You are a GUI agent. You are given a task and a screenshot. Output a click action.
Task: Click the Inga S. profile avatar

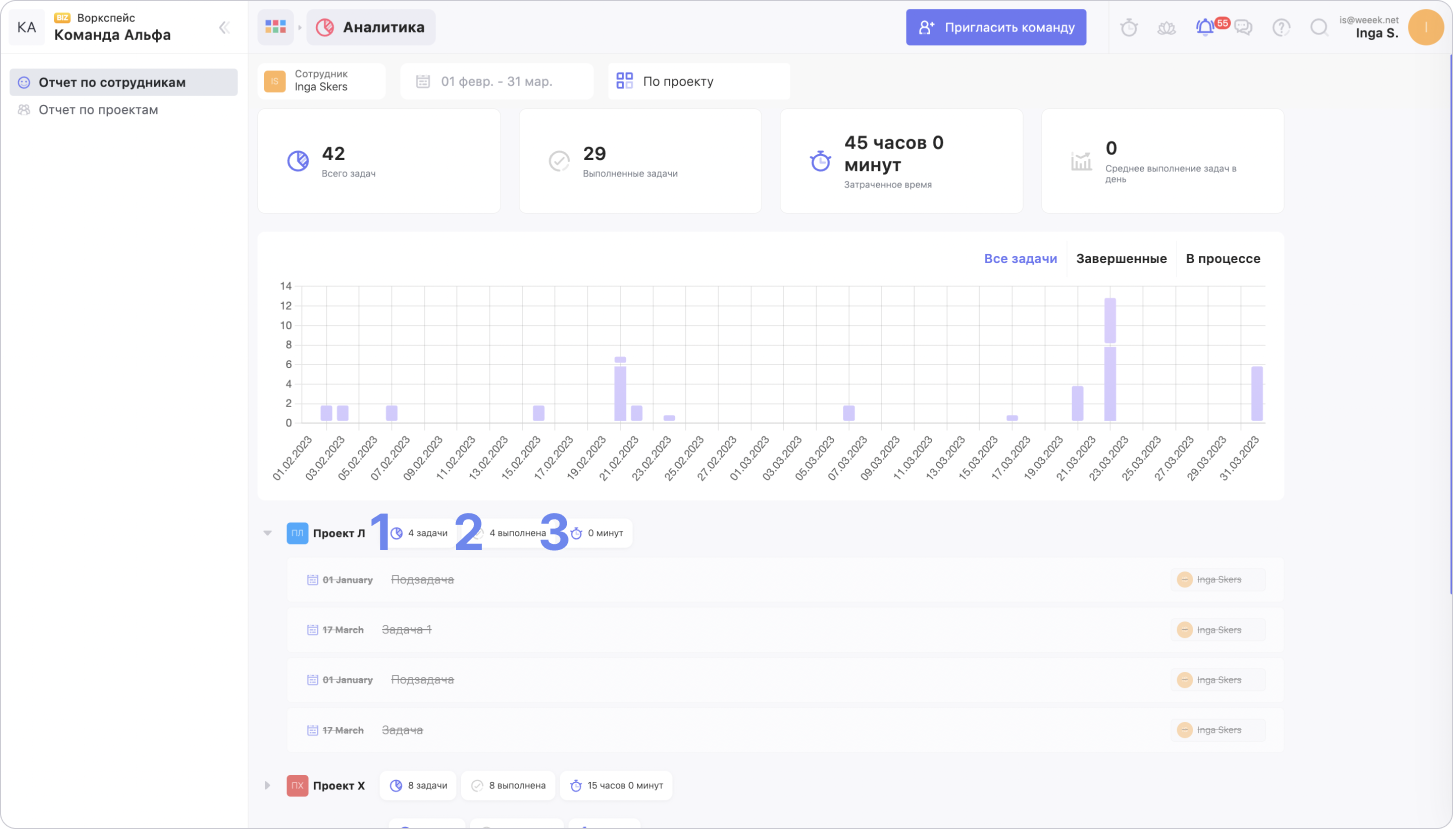[x=1425, y=27]
